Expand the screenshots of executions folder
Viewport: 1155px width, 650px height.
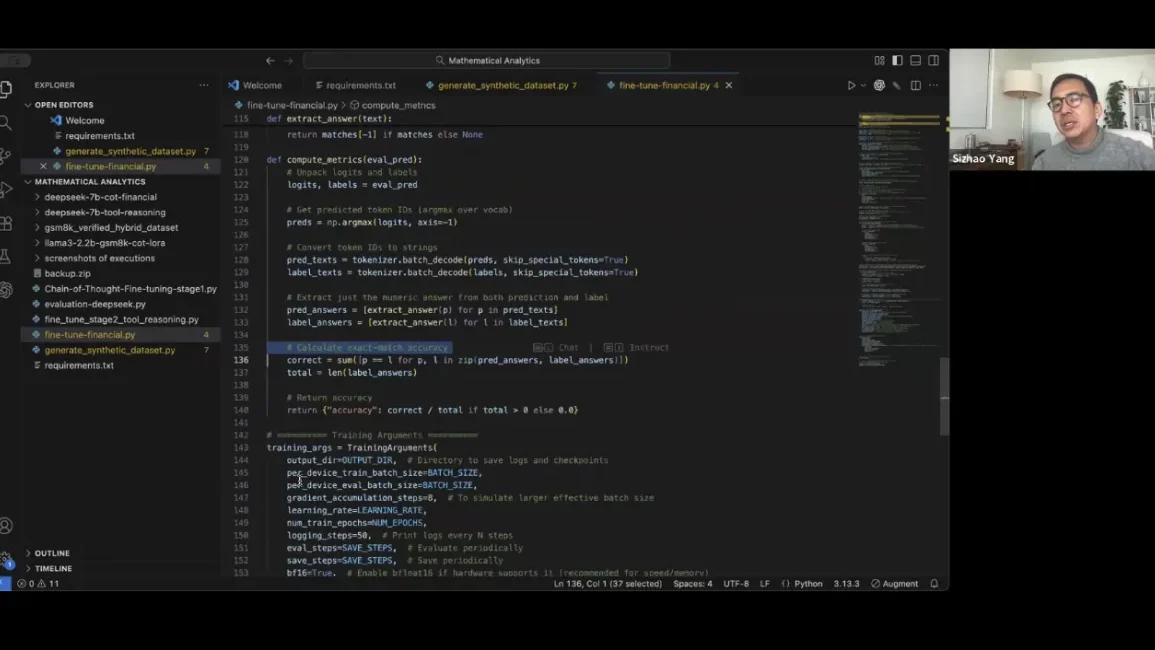pyautogui.click(x=99, y=259)
